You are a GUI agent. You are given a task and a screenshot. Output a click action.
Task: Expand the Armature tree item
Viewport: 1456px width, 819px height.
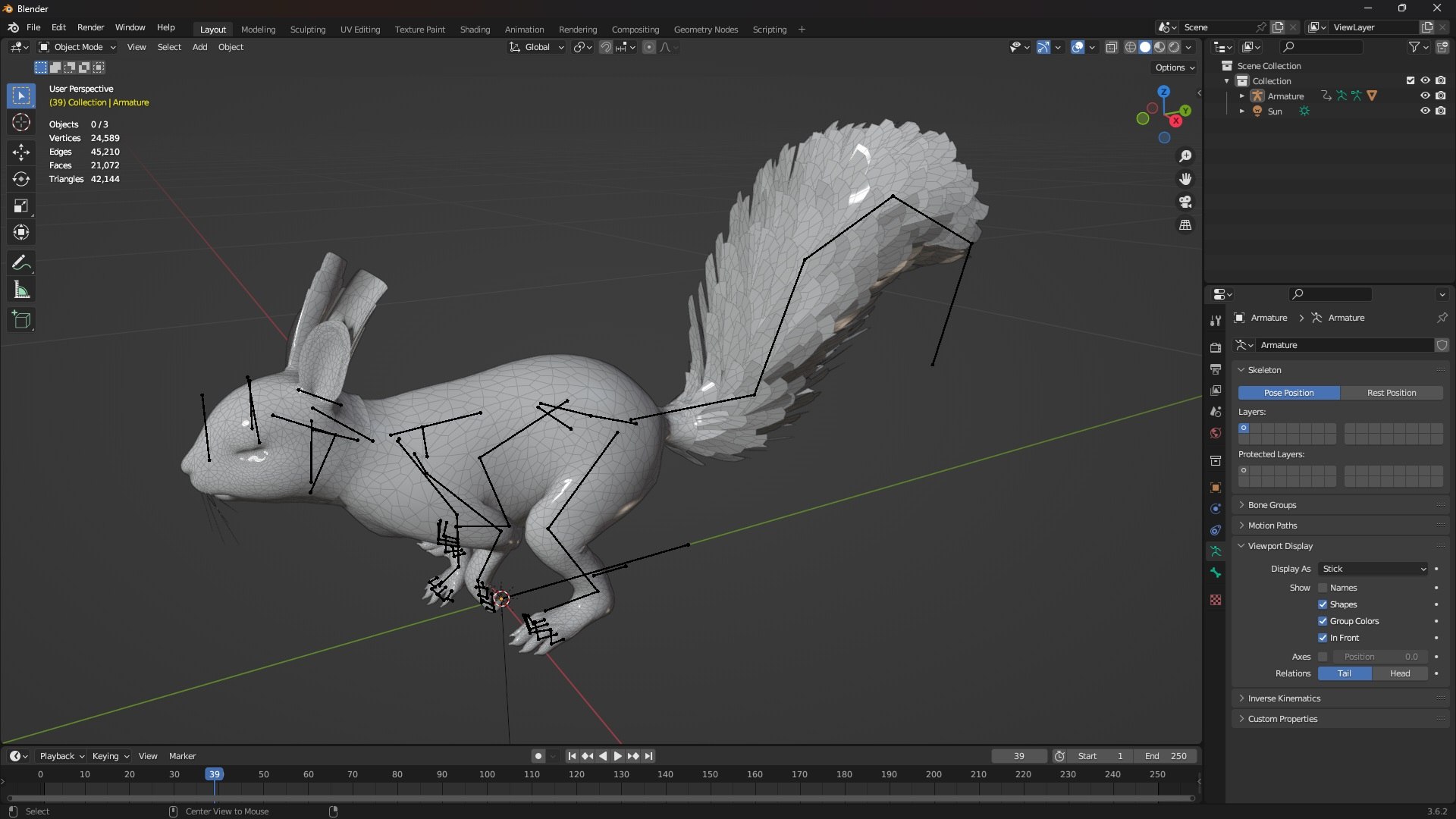click(x=1241, y=96)
